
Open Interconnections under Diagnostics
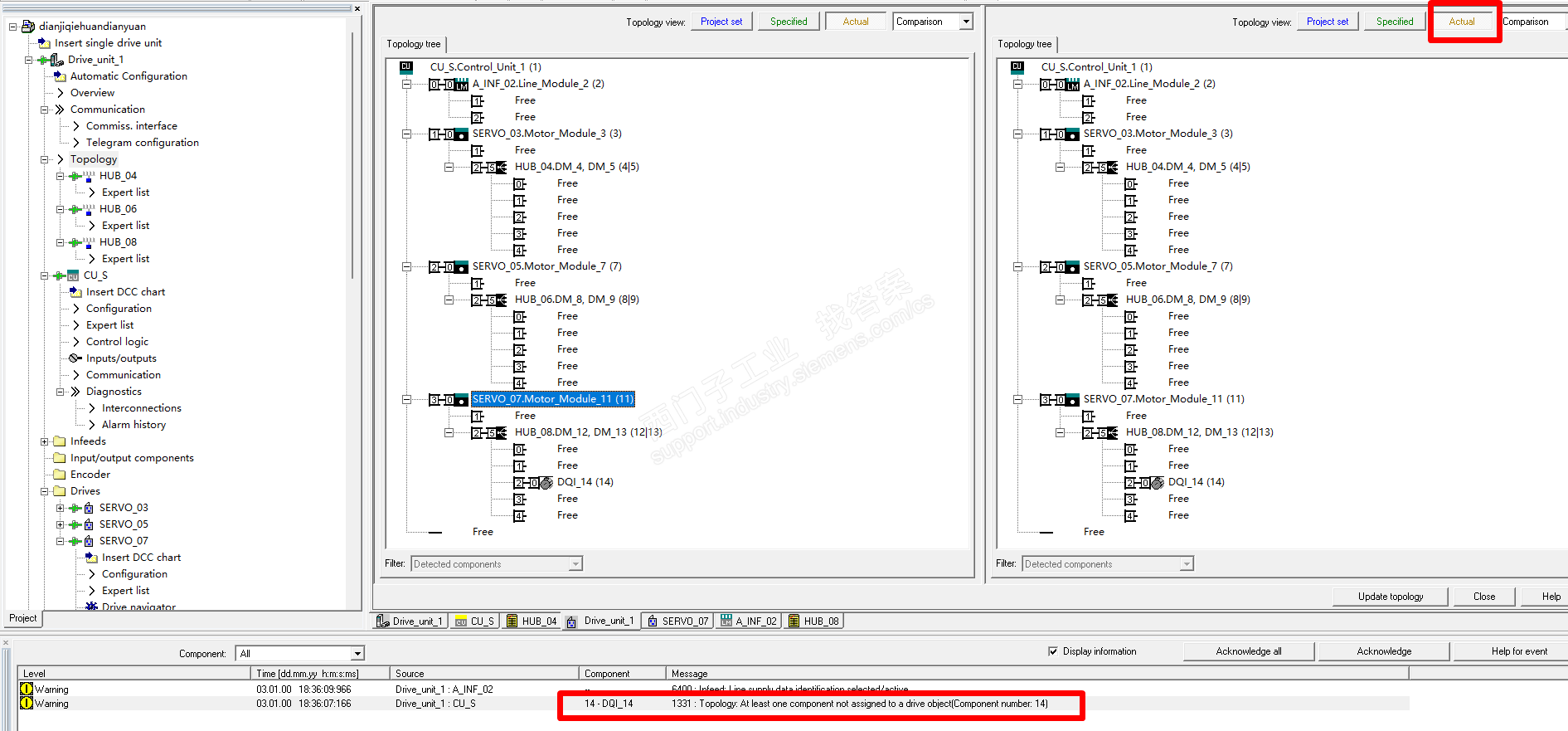pos(141,408)
